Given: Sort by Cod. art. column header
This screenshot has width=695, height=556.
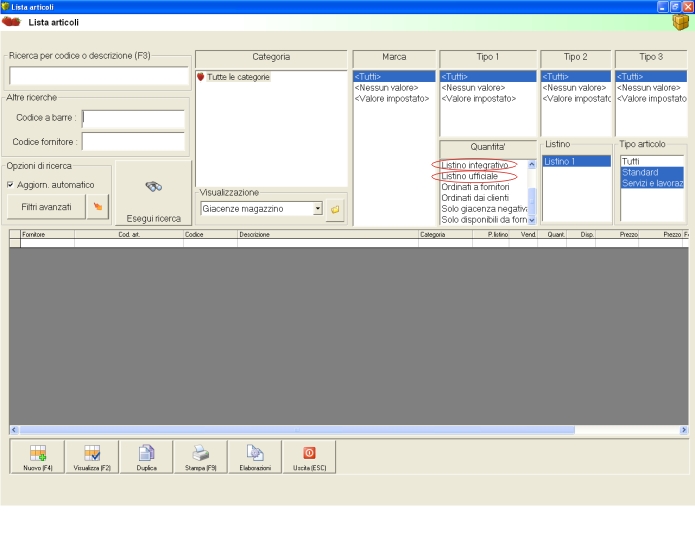Looking at the screenshot, I should pos(129,235).
